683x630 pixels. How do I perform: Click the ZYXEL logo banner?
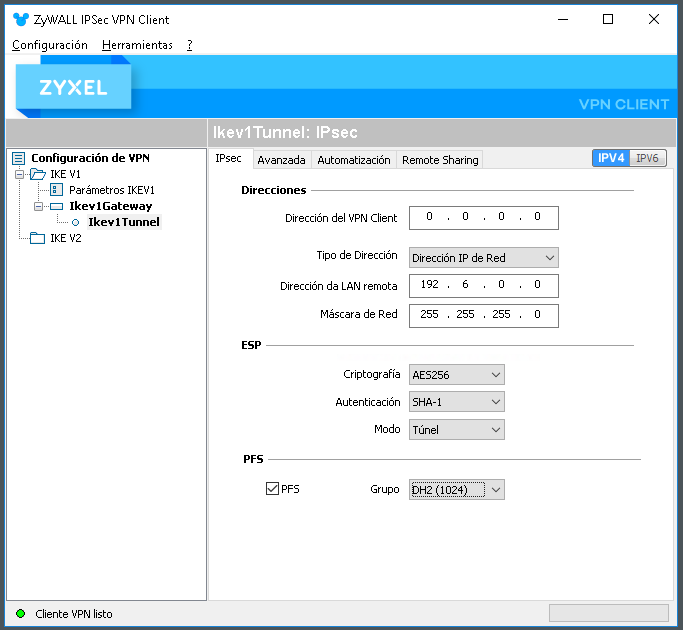(73, 87)
